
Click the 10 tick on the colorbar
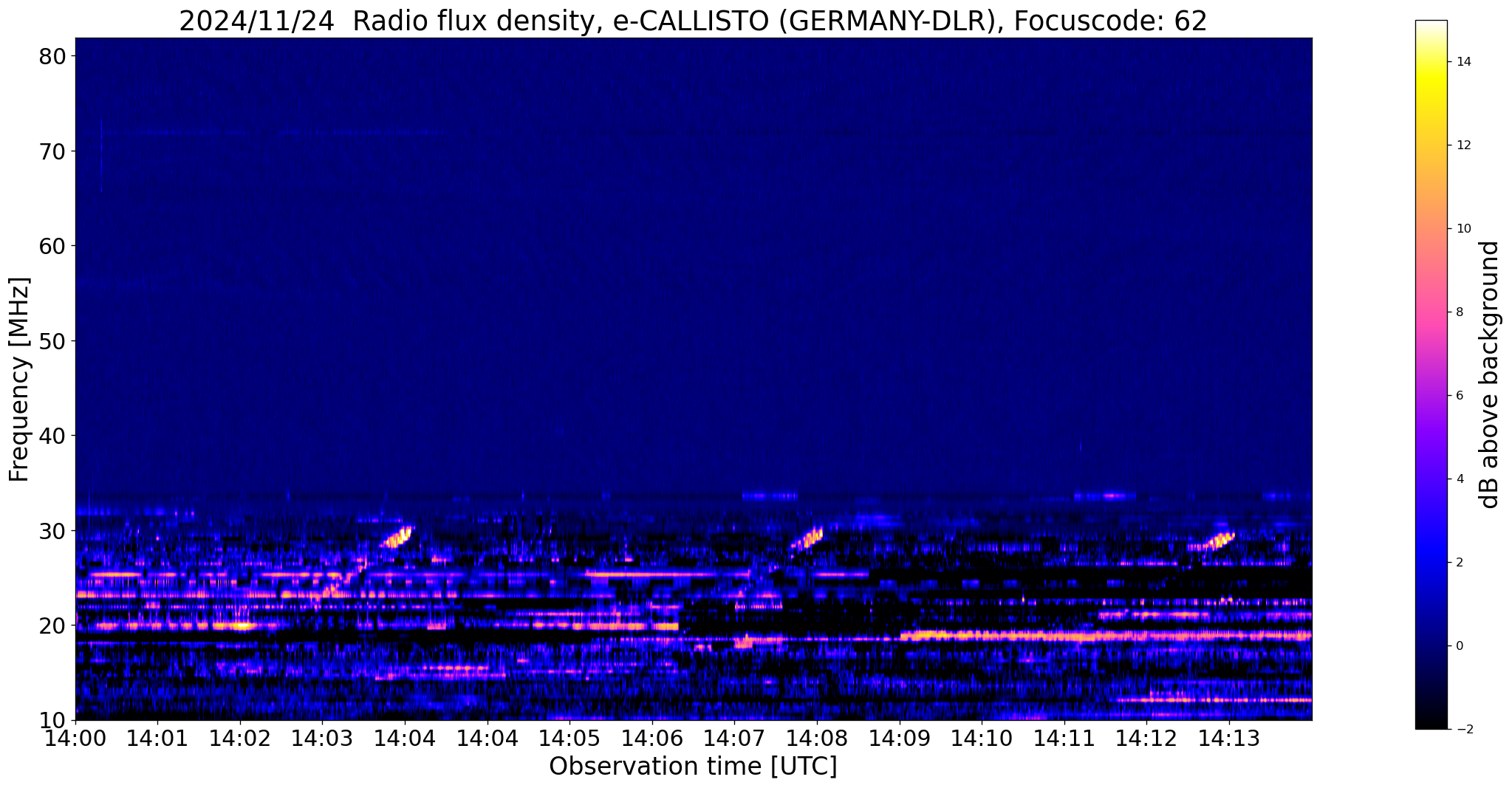point(1463,229)
